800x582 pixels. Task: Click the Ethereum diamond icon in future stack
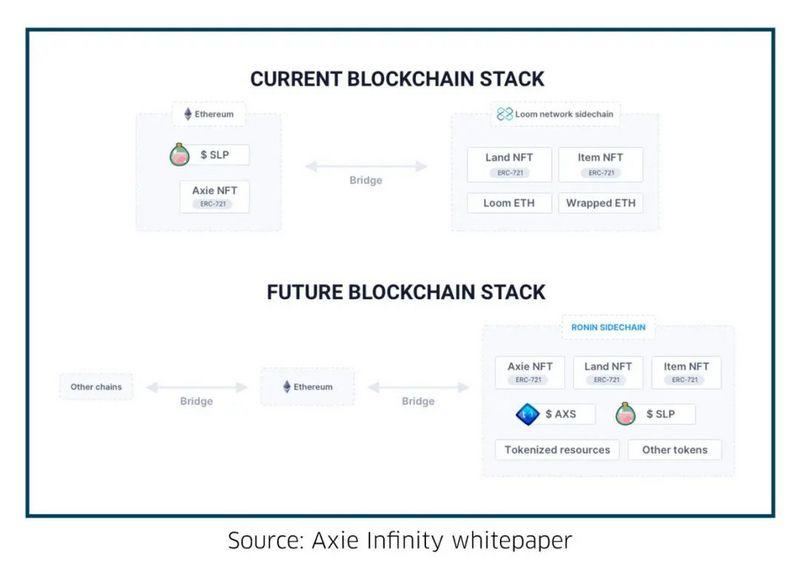tap(287, 386)
